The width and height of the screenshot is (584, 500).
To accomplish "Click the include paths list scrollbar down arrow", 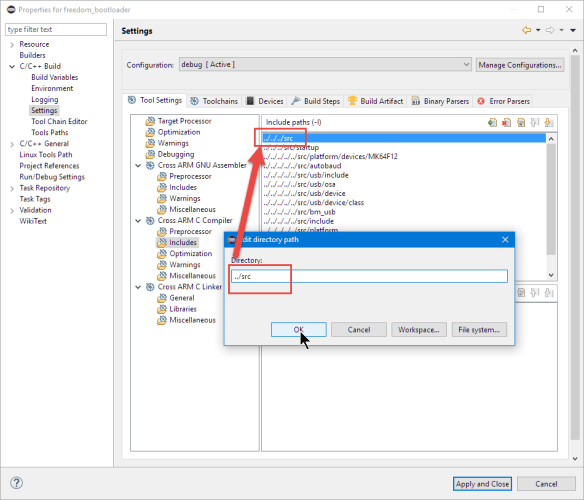I will pyautogui.click(x=551, y=275).
